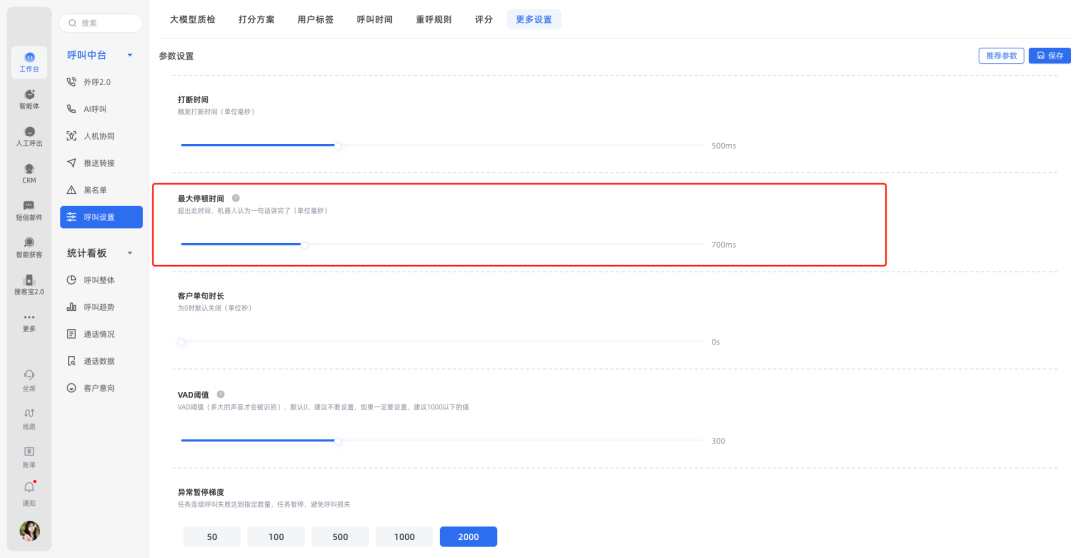Switch to the 打分方案 tab
Viewport: 1080px width, 558px height.
[x=256, y=19]
